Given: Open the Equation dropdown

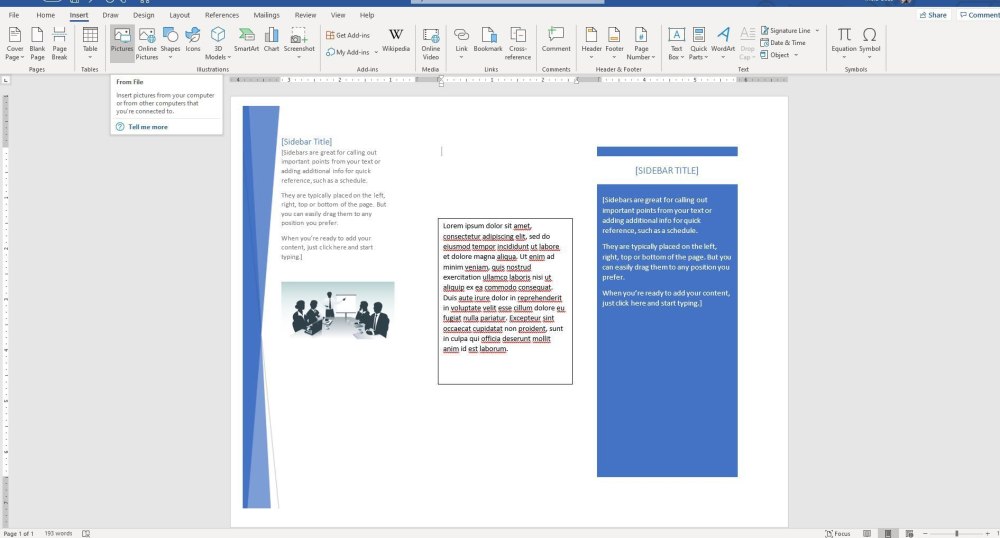Looking at the screenshot, I should click(x=844, y=43).
